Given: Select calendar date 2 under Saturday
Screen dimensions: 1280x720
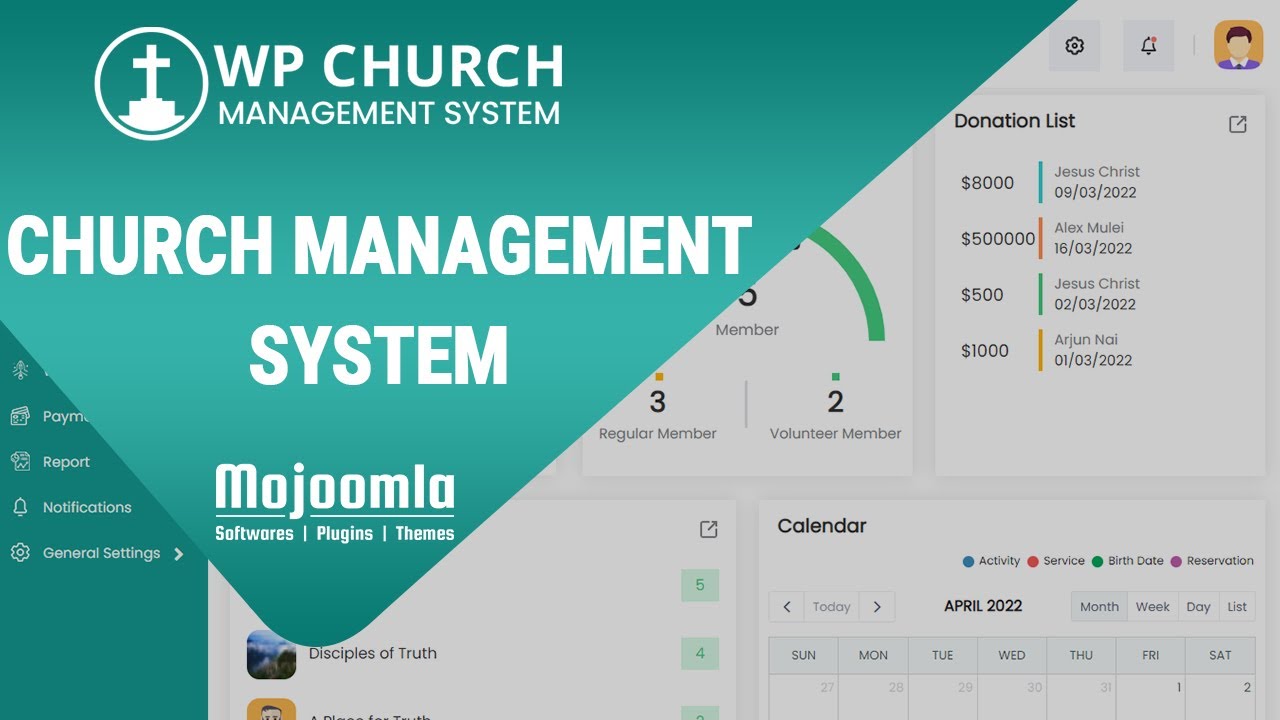Looking at the screenshot, I should (x=1247, y=688).
